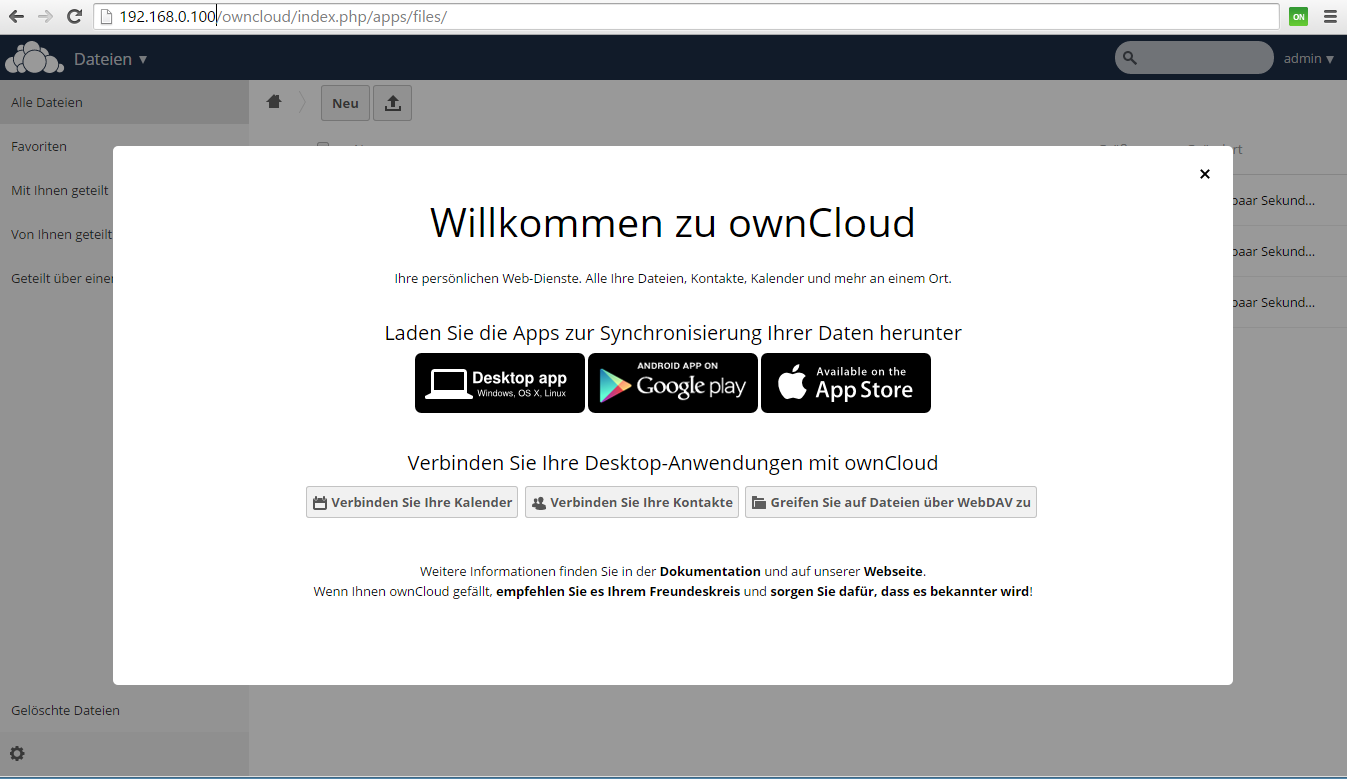Viewport: 1347px width, 779px height.
Task: Click empfehlen Sie es Ihrem Freundeskreis link
Action: pos(618,591)
